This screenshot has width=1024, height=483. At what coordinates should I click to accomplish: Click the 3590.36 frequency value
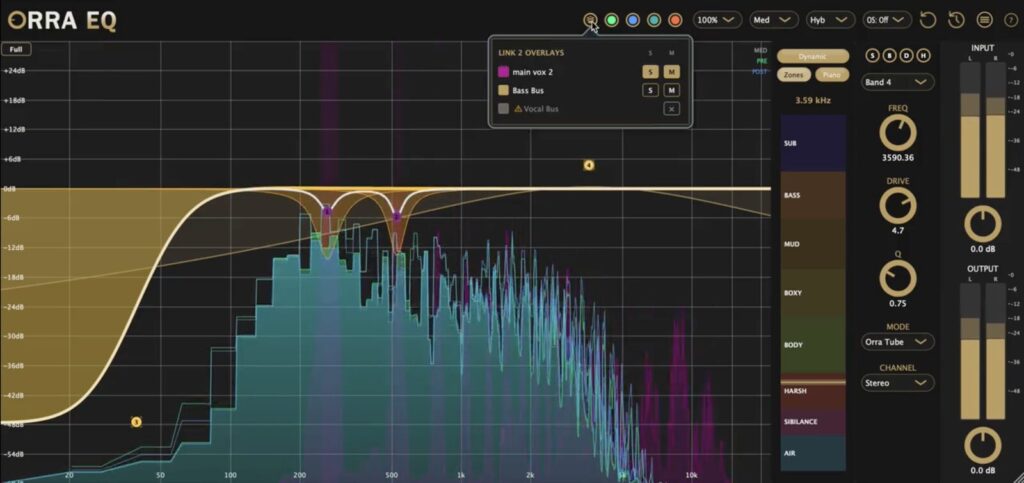[898, 158]
